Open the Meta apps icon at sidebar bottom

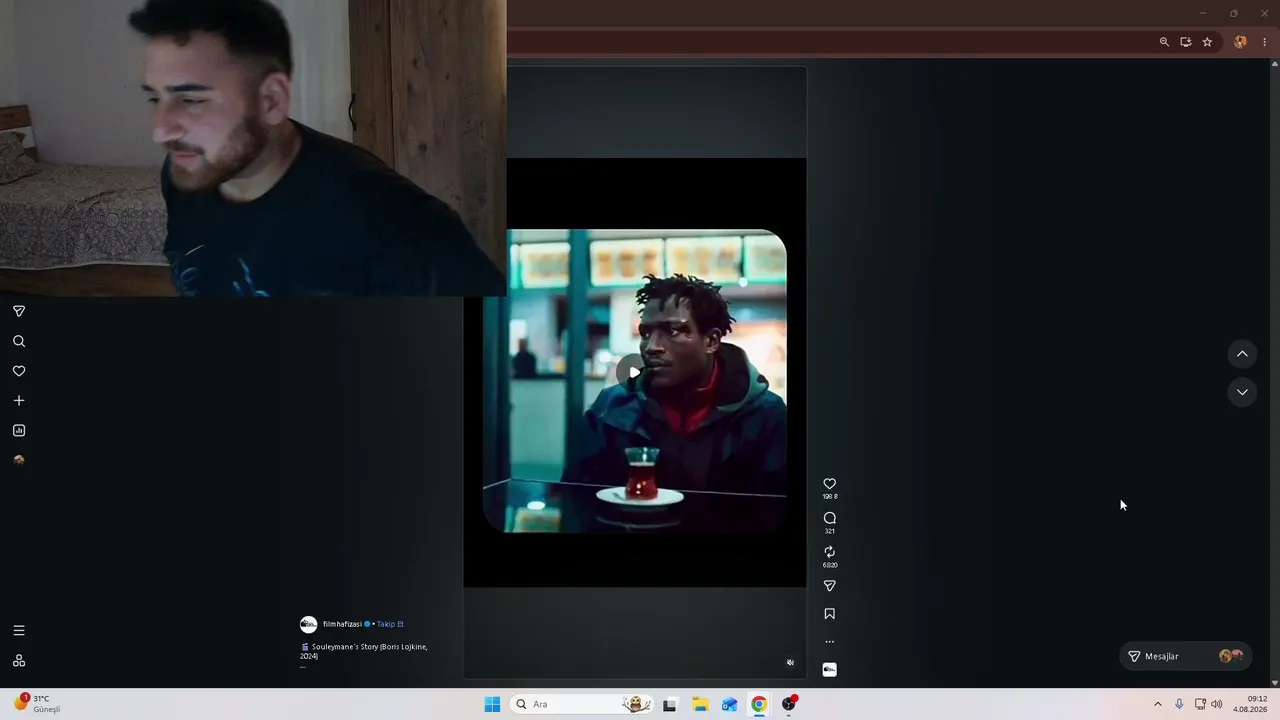[x=19, y=661]
